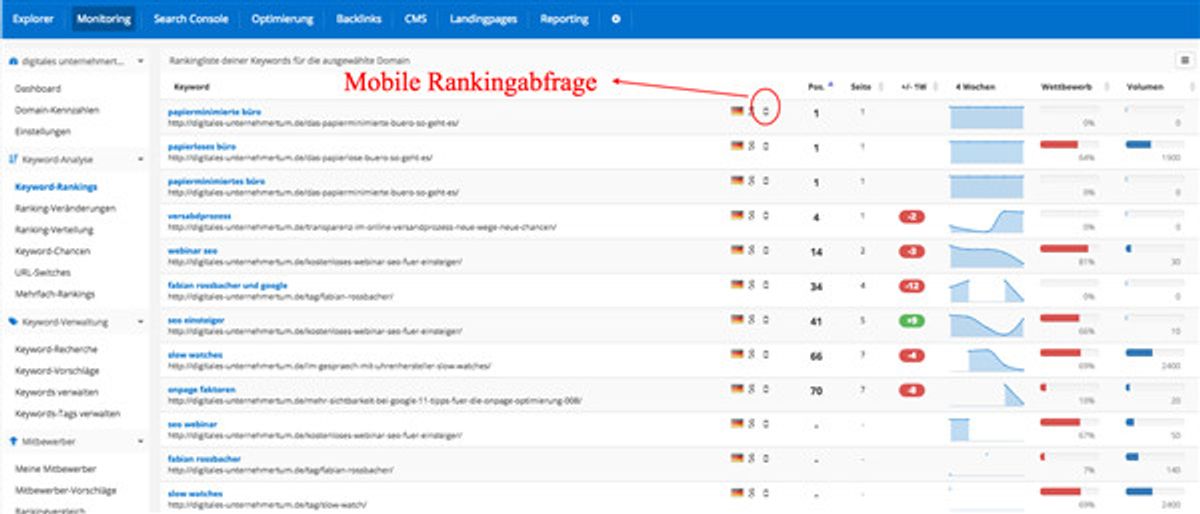Open 'Meine Mitbewerber' in the sidebar

coord(55,469)
